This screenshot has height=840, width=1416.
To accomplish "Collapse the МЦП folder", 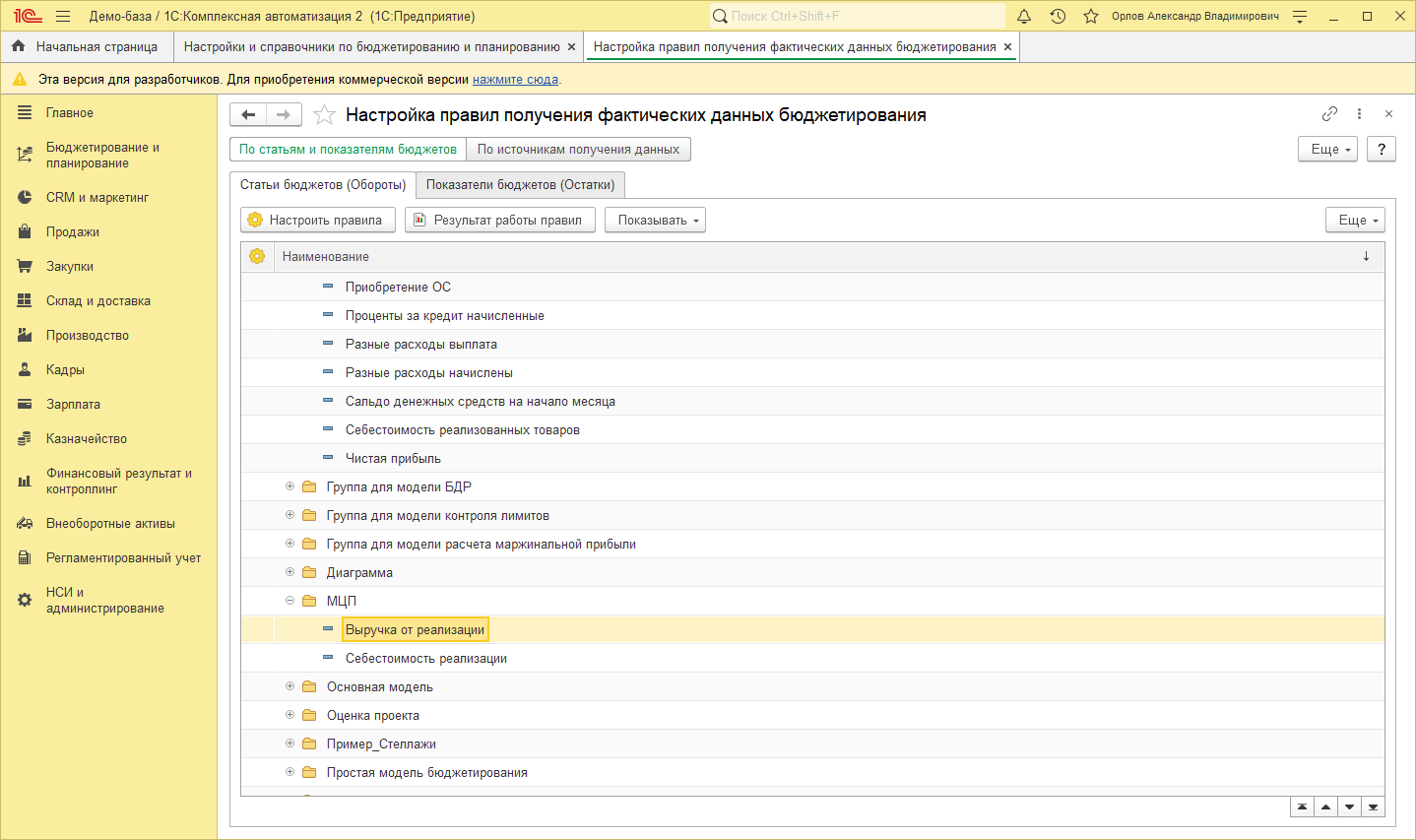I will (290, 601).
